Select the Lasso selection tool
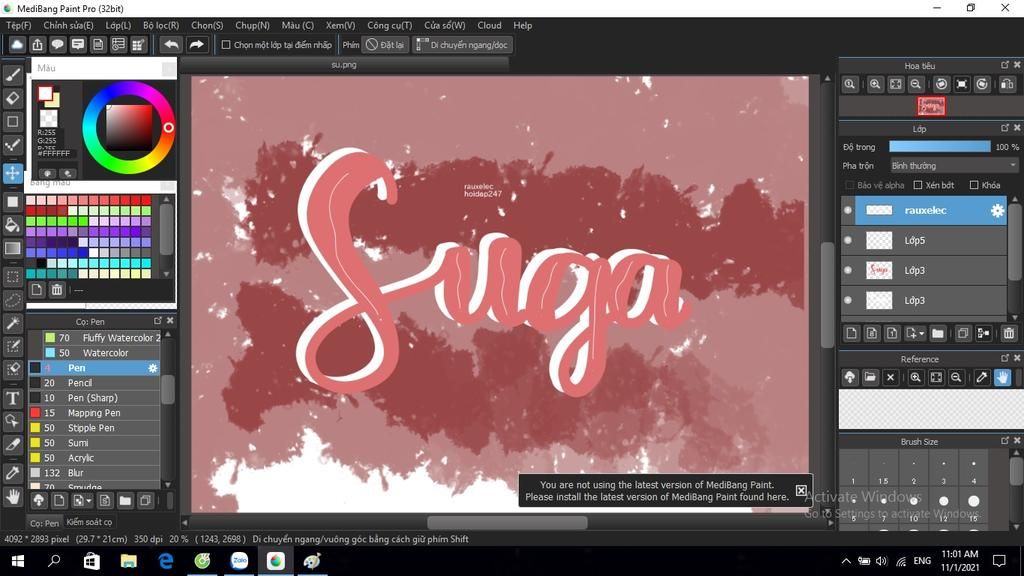 (x=12, y=300)
